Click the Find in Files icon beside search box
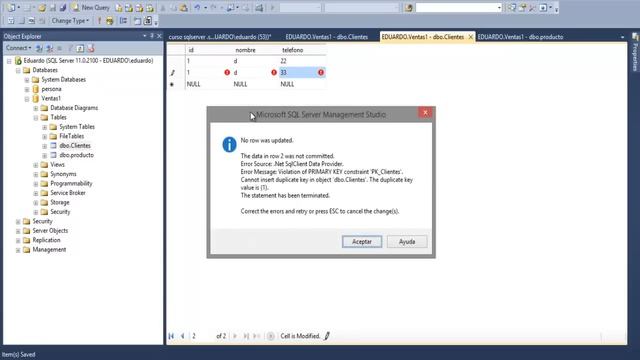Viewport: 640px width, 360px height. pos(409,8)
